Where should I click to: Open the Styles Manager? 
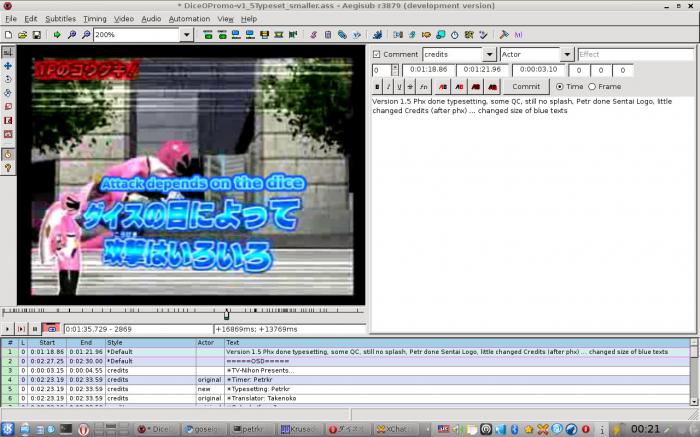pyautogui.click(x=313, y=34)
